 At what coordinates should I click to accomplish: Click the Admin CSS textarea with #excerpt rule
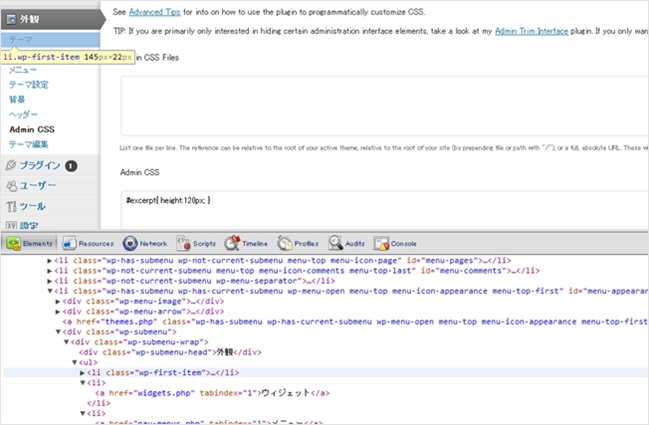(385, 210)
